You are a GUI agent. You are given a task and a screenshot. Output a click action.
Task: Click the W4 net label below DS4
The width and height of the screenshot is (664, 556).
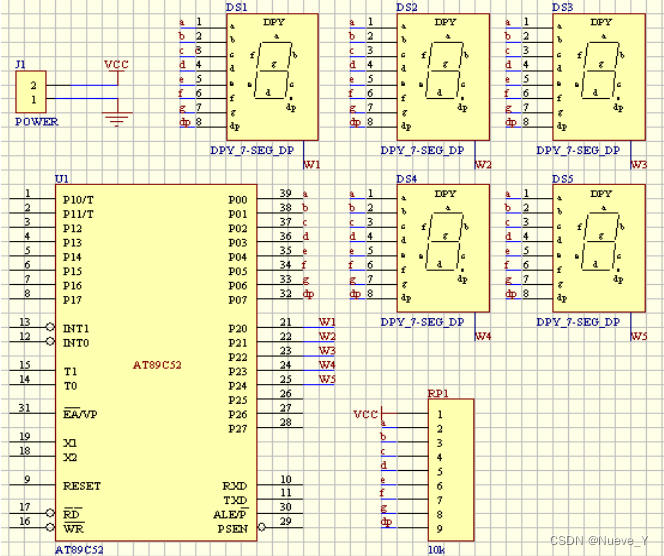pyautogui.click(x=483, y=336)
